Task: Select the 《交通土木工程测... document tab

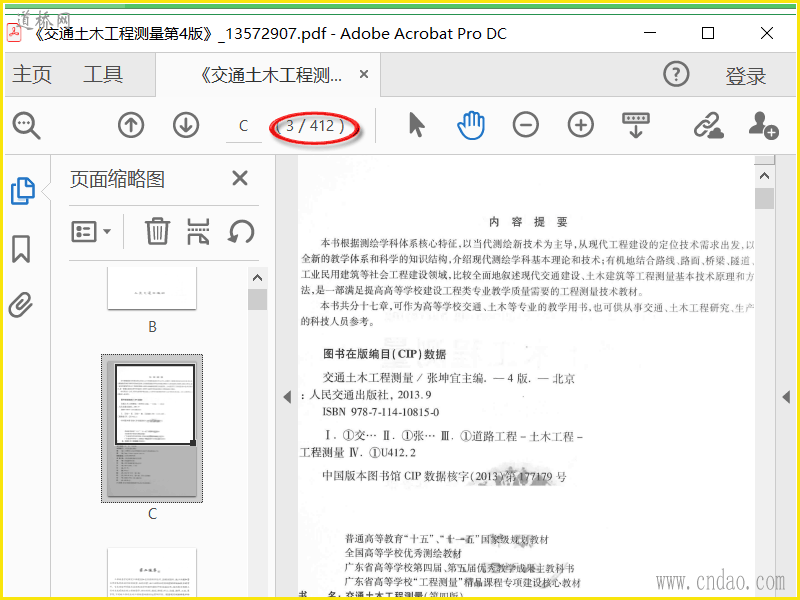Action: tap(269, 75)
